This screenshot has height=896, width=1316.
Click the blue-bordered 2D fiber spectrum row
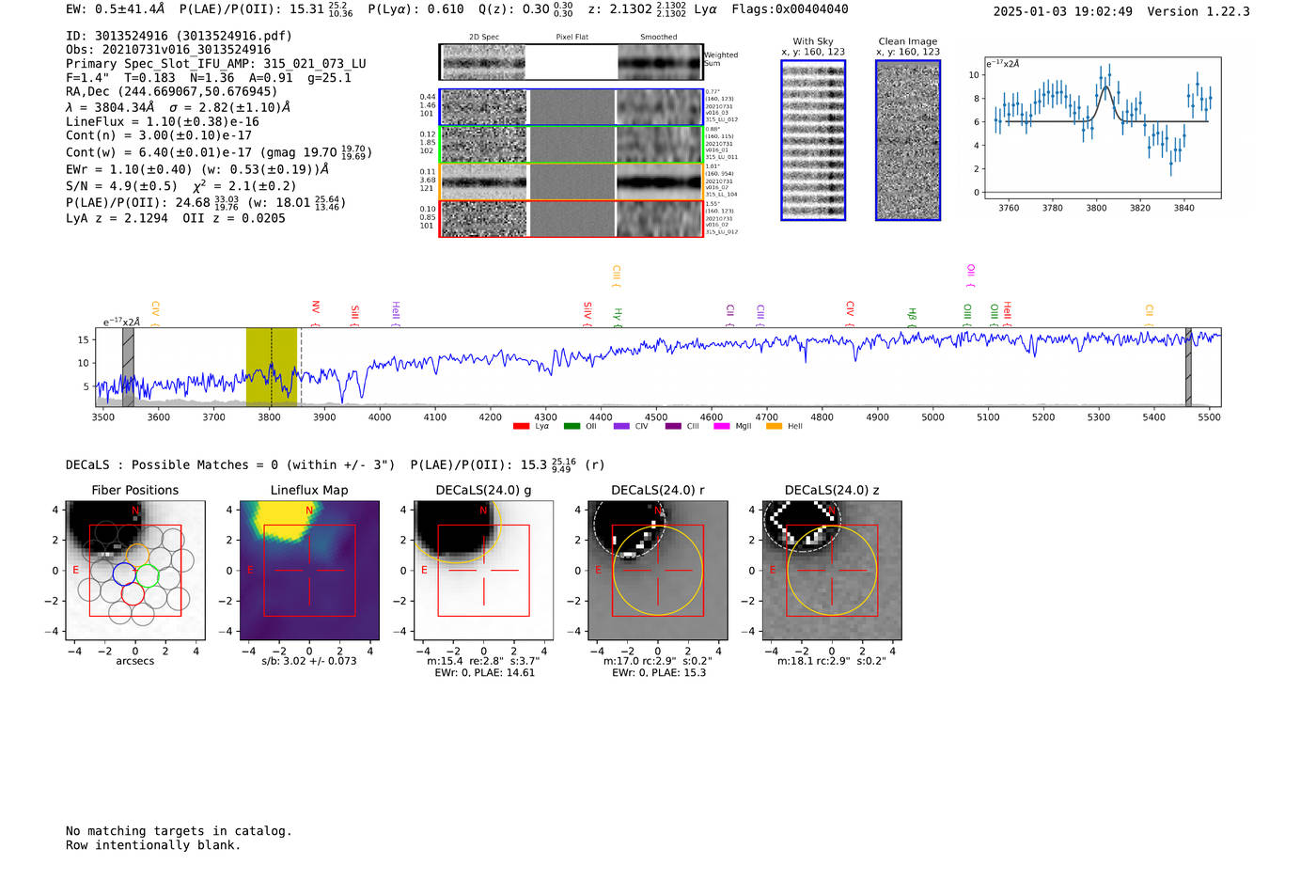tap(572, 107)
